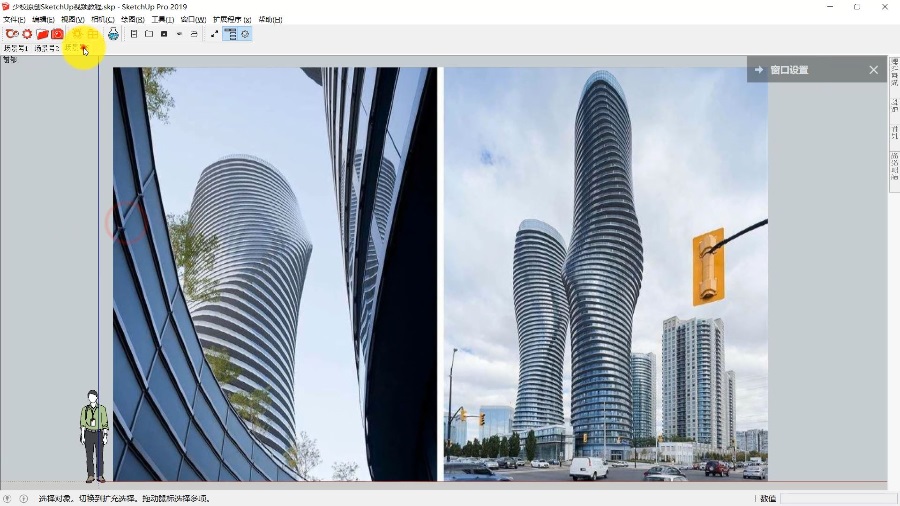Viewport: 900px width, 506px height.
Task: Click the second circular status bar icon
Action: (24, 499)
